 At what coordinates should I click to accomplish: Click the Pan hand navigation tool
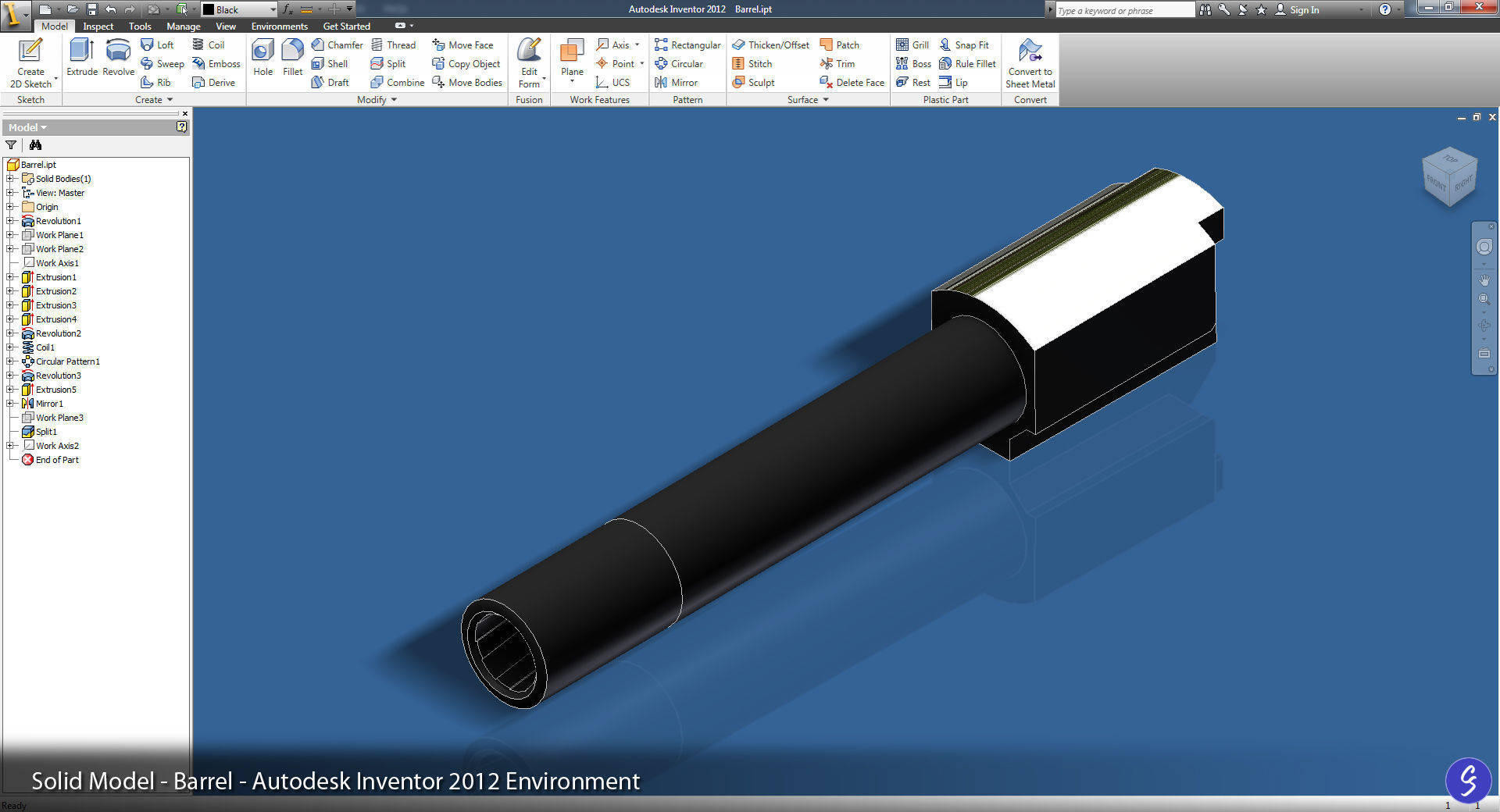point(1484,280)
